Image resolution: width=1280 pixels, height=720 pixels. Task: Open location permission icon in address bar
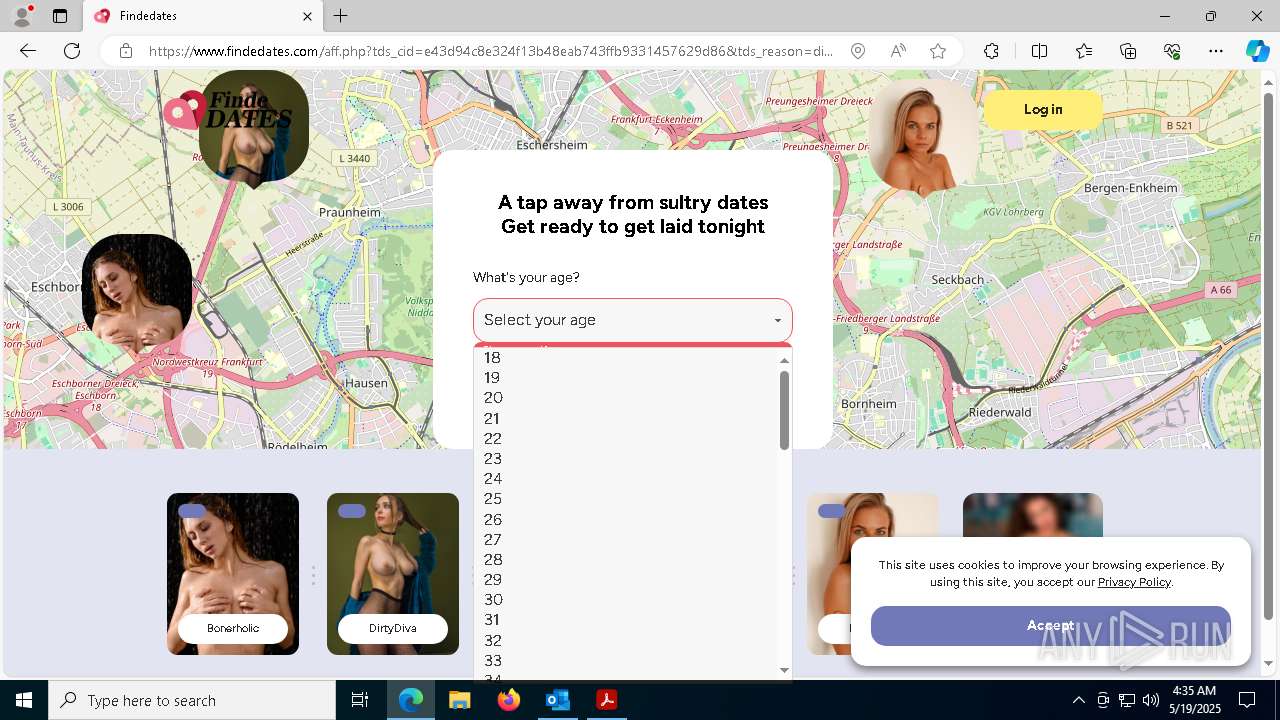[x=858, y=51]
